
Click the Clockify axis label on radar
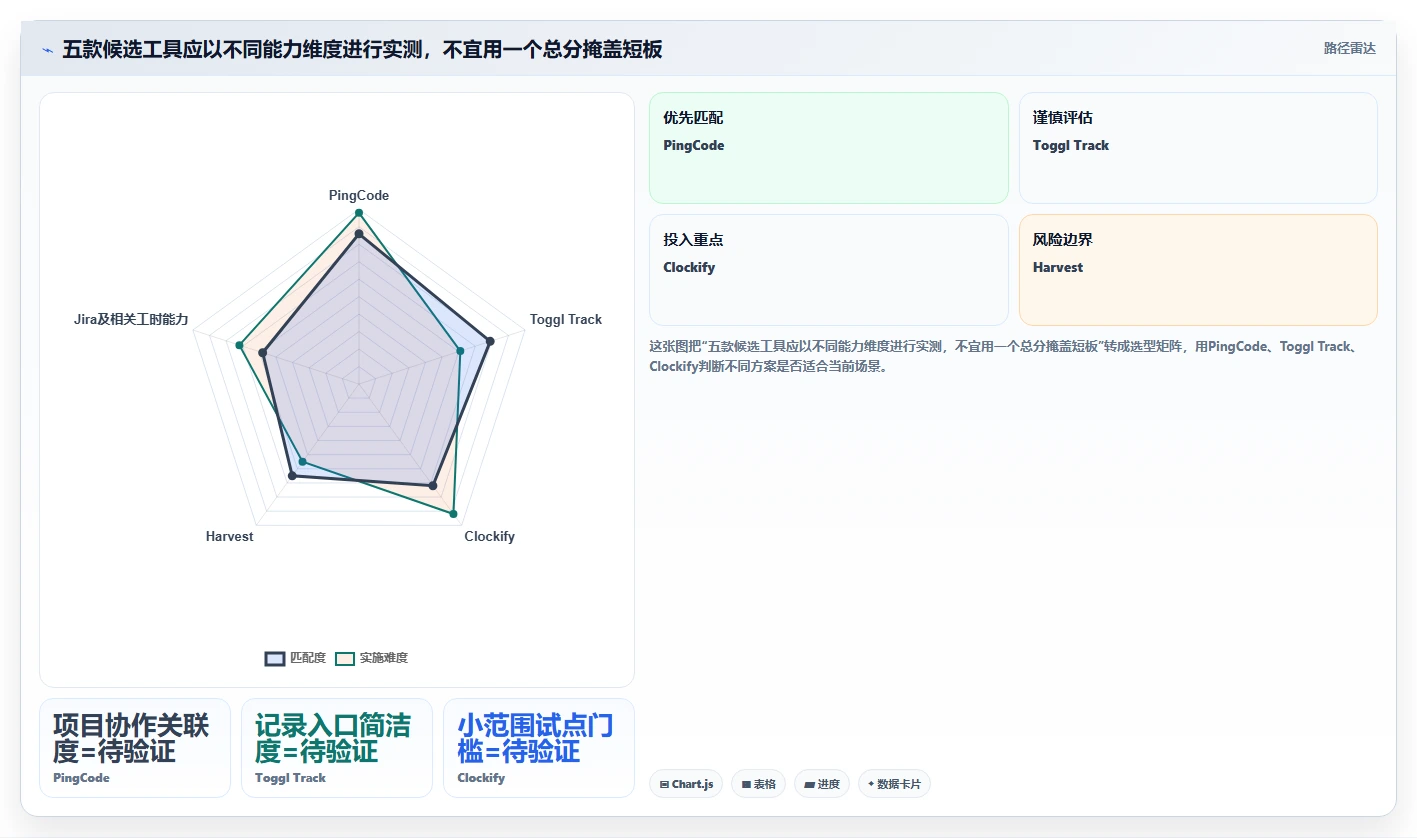click(x=490, y=536)
